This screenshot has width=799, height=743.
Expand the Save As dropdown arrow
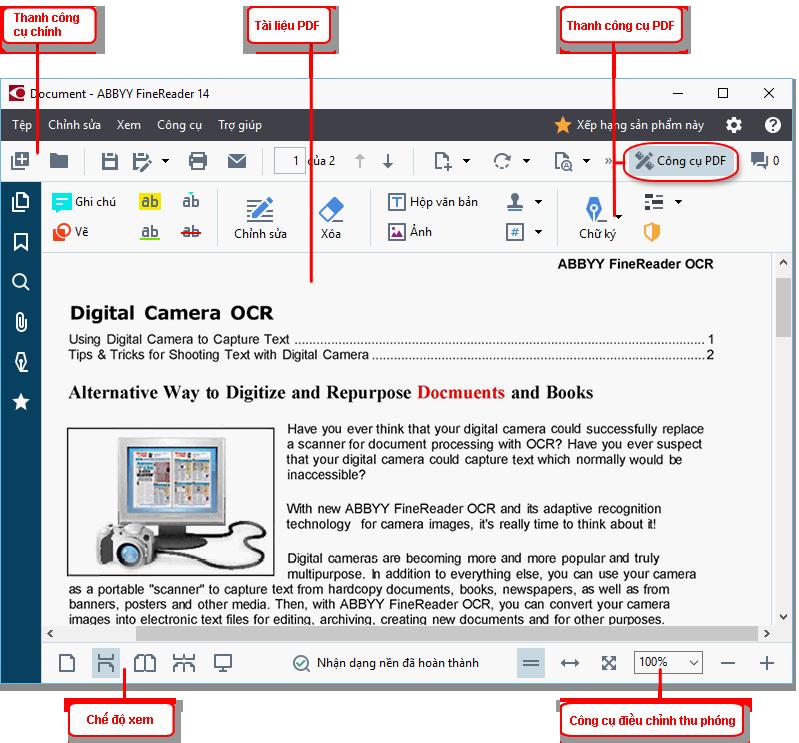[166, 161]
